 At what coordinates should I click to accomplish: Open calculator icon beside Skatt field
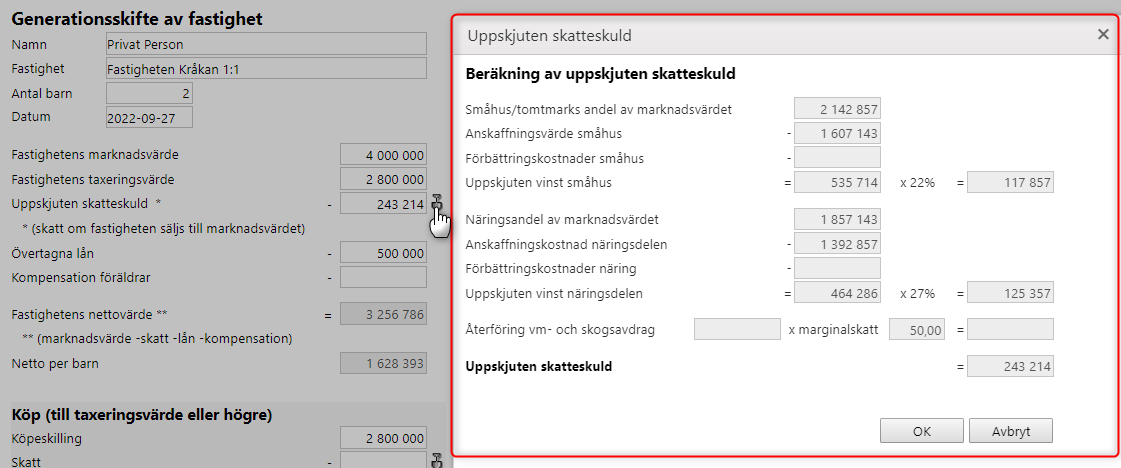tap(437, 462)
